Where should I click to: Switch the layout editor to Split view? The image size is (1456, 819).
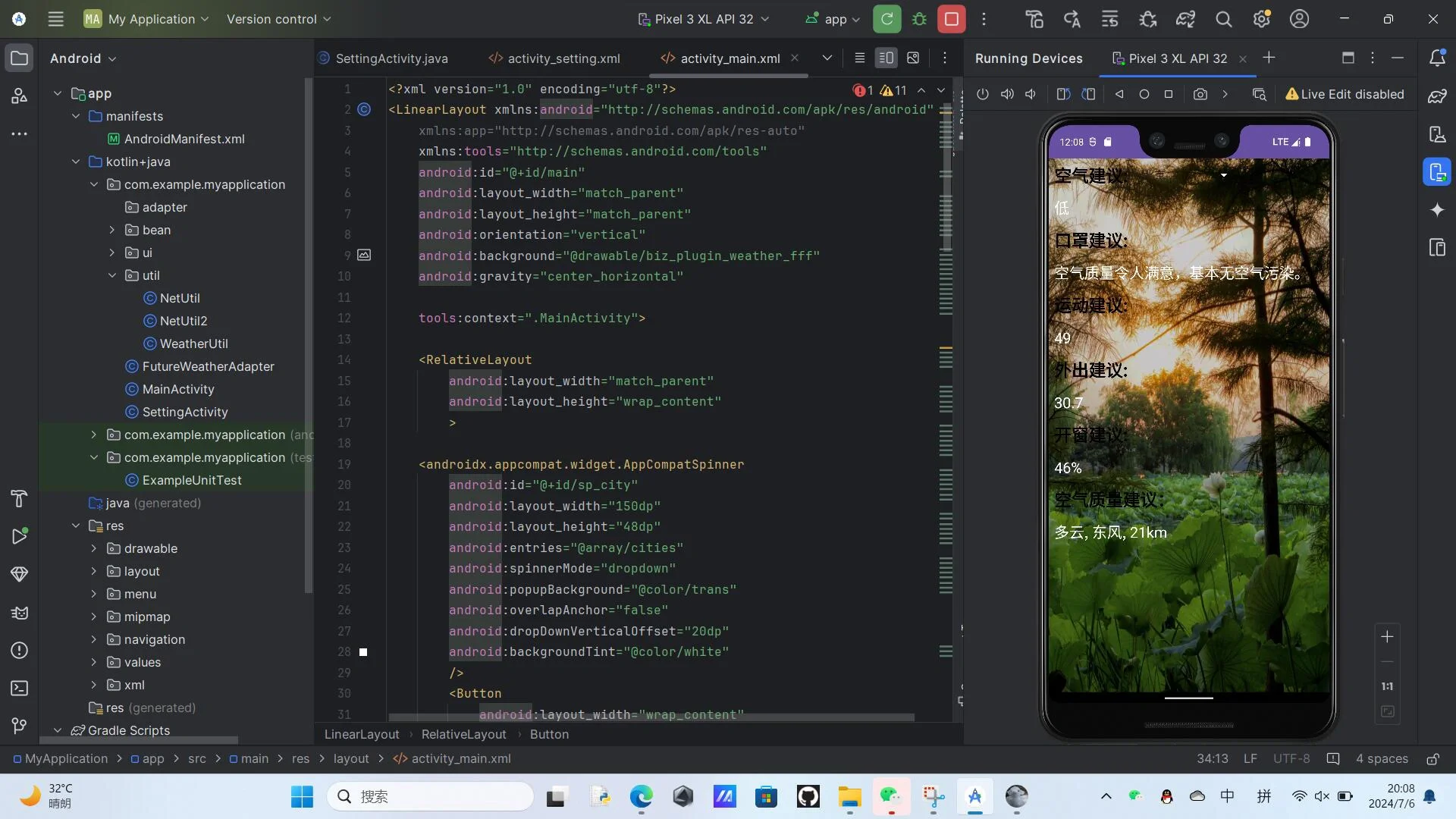pos(886,58)
